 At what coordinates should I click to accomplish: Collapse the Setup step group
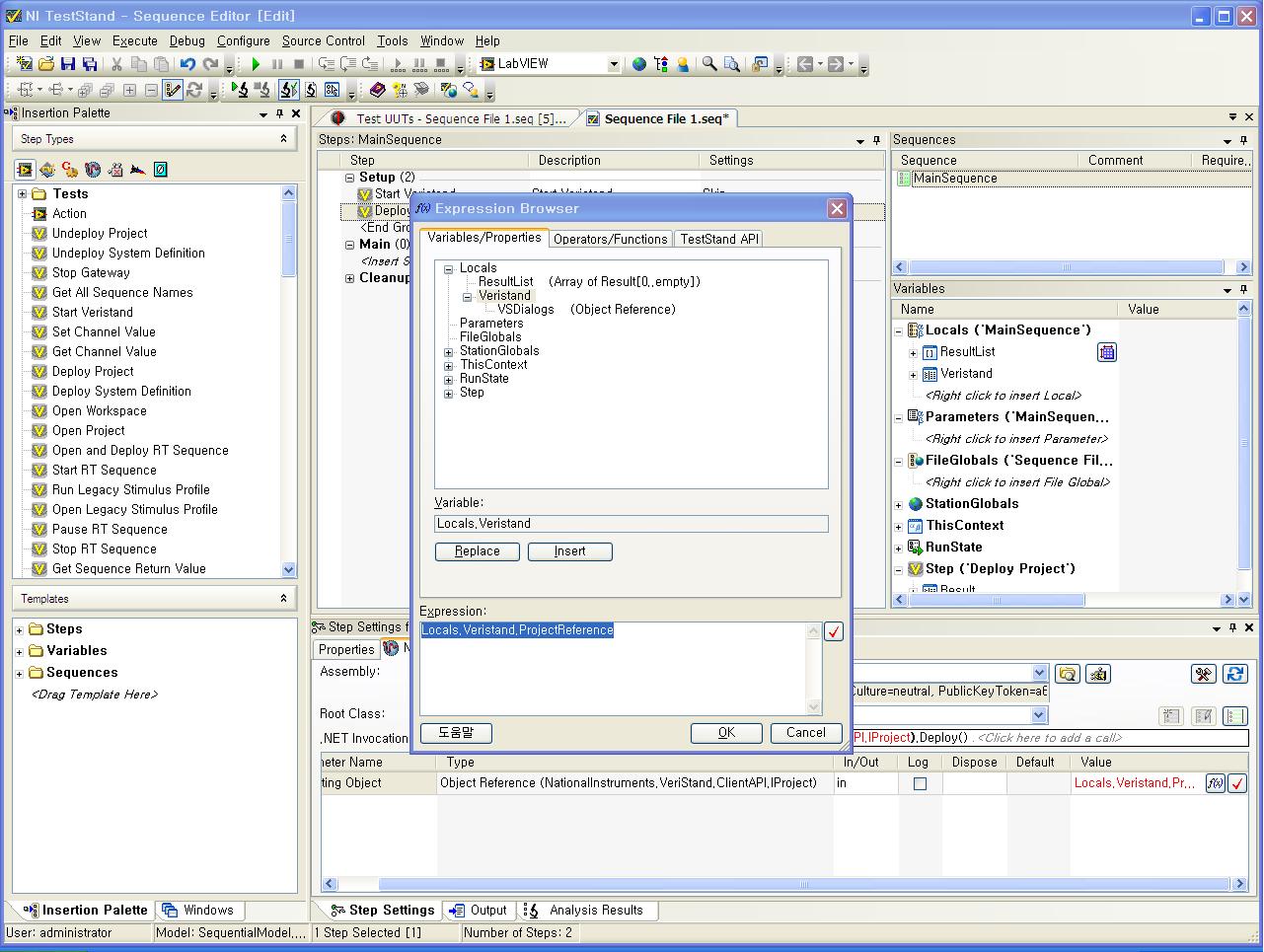point(349,178)
